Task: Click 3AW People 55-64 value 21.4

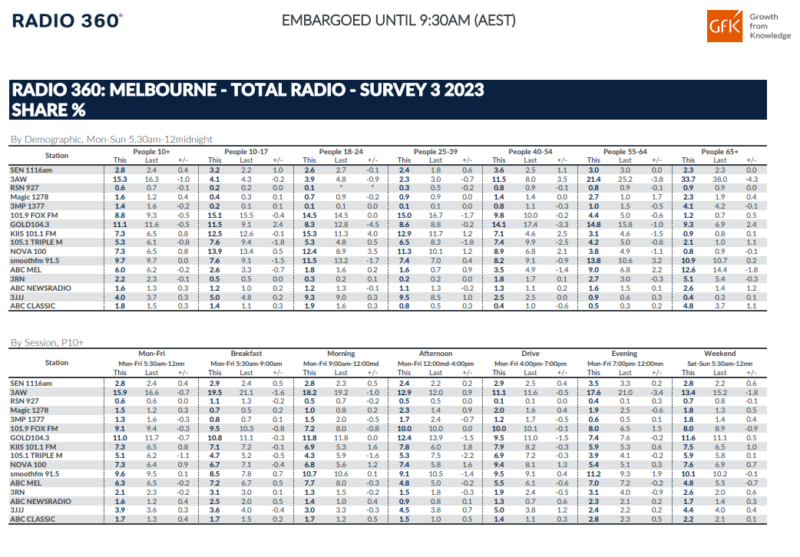Action: [x=594, y=179]
